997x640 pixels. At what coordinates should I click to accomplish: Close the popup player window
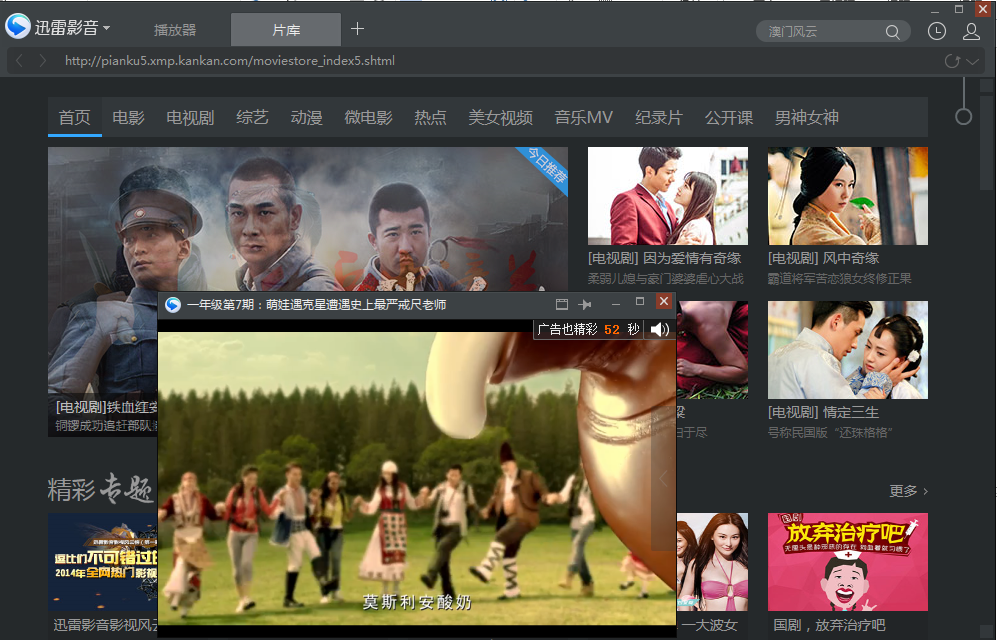click(x=664, y=301)
